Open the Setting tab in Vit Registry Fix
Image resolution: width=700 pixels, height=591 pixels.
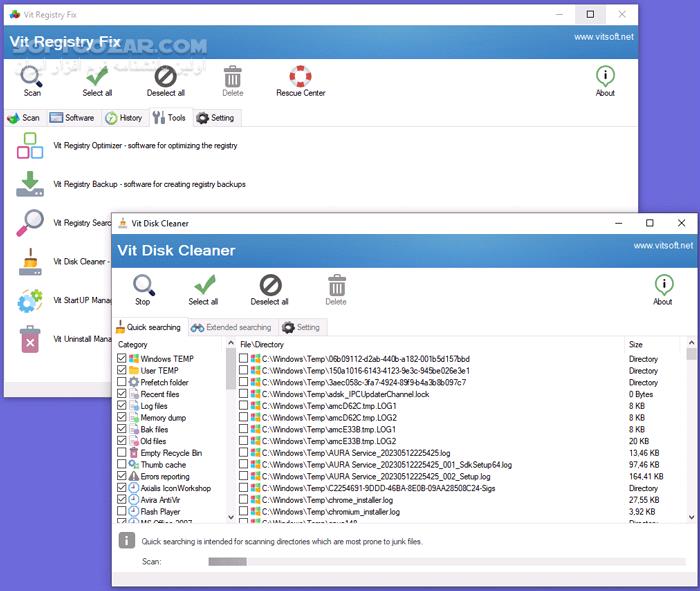216,118
